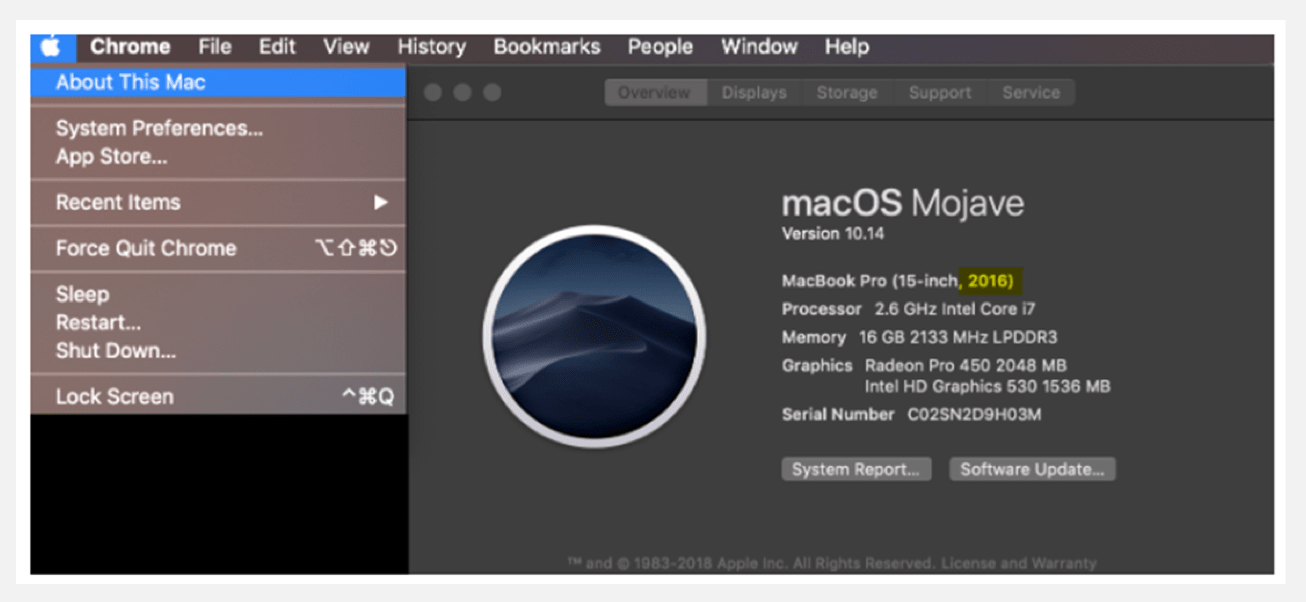Zoom the About This Mac window
Image resolution: width=1306 pixels, height=602 pixels.
click(492, 92)
